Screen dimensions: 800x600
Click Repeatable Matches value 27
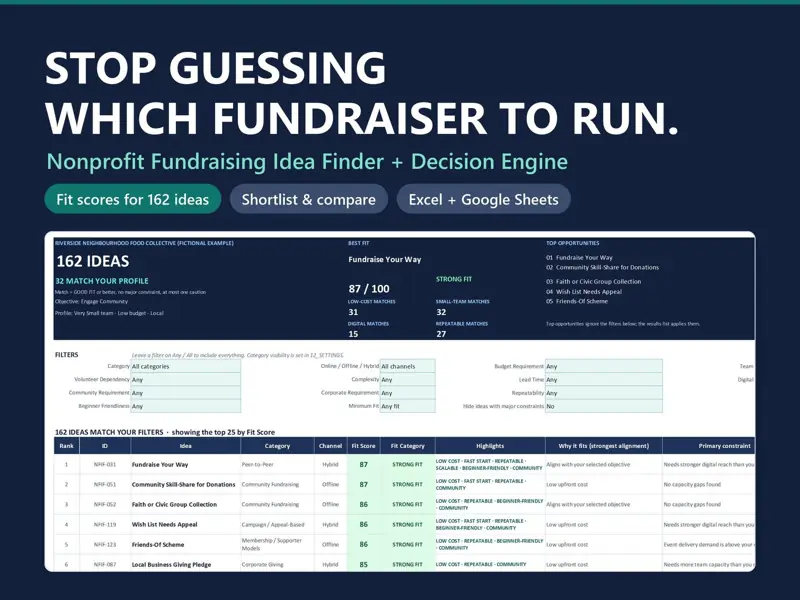(x=441, y=334)
